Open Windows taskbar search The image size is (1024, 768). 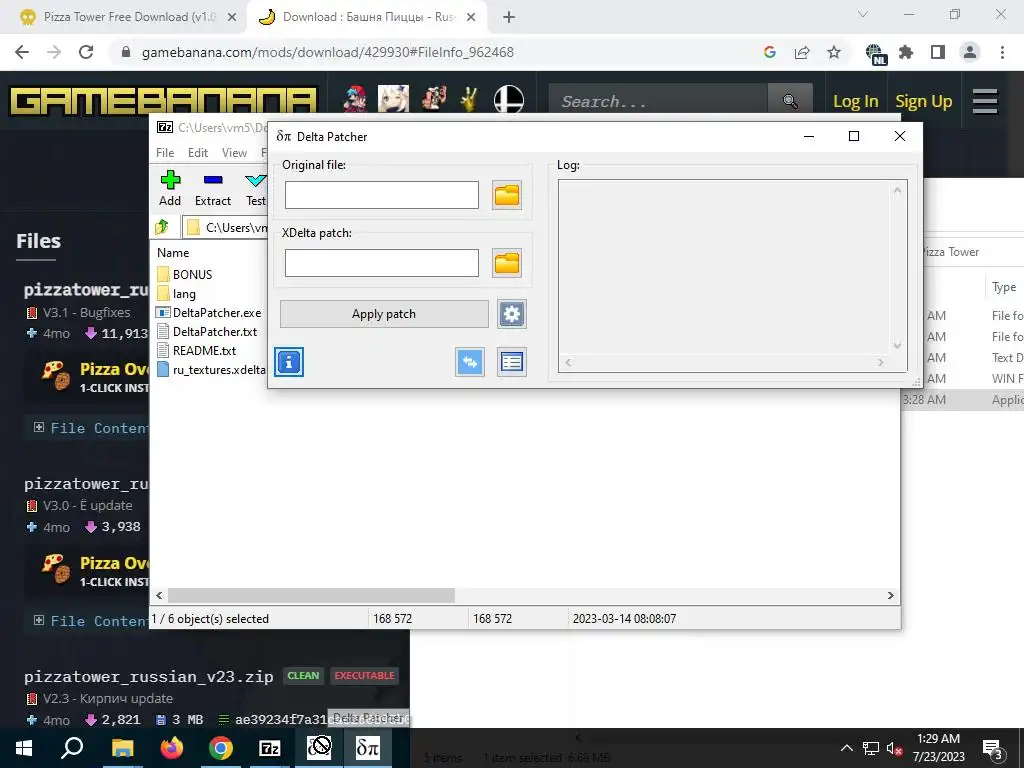click(72, 748)
